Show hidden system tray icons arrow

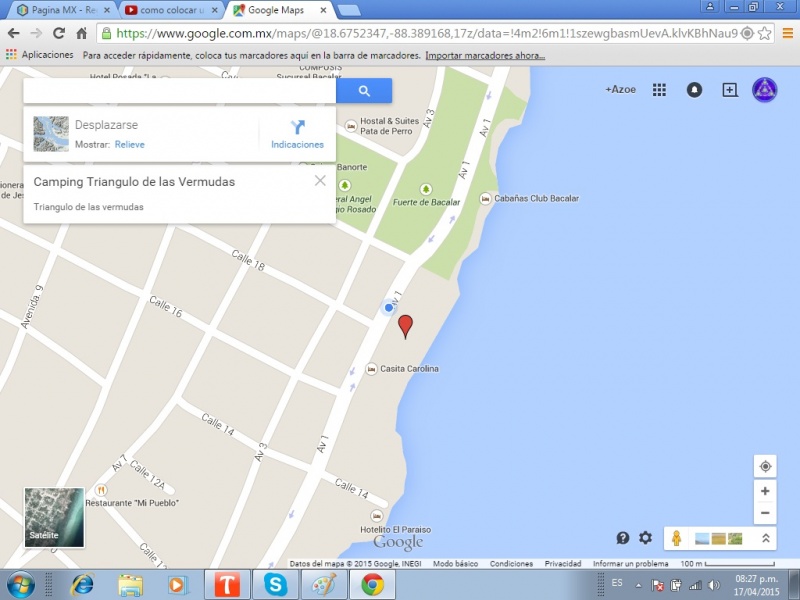(638, 584)
